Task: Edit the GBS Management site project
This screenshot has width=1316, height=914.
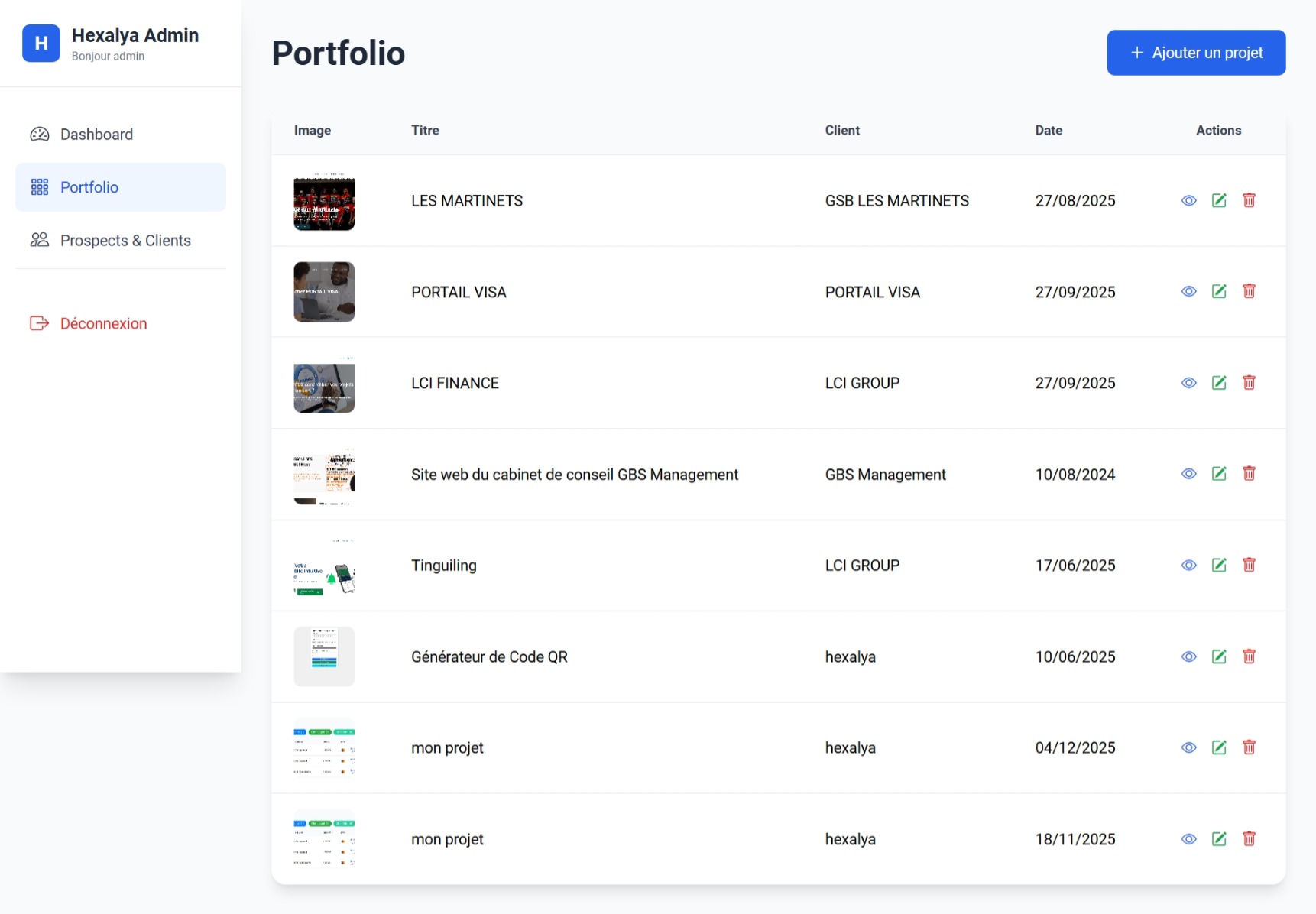Action: tap(1219, 474)
